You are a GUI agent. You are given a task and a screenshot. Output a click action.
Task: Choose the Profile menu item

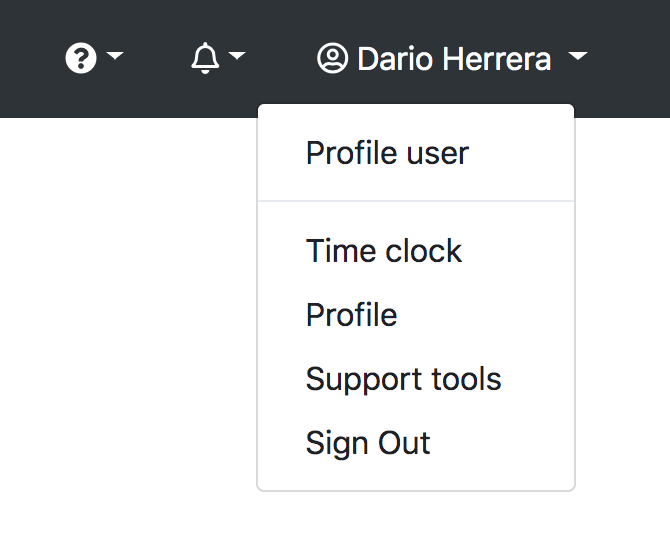click(416, 315)
